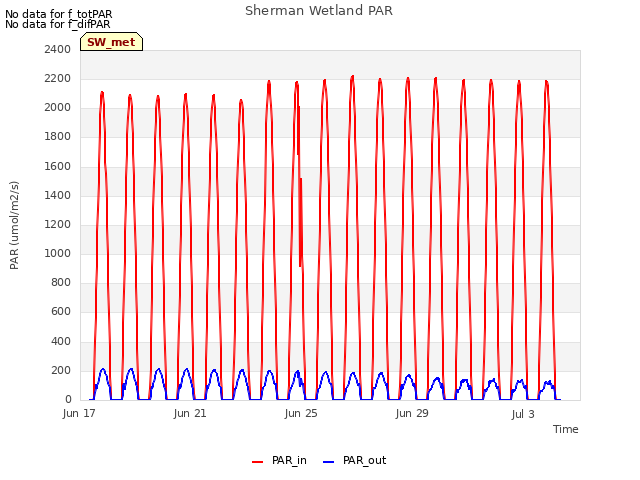Click the highest red PAR_in peak near 2200
The width and height of the screenshot is (640, 480).
tap(352, 78)
